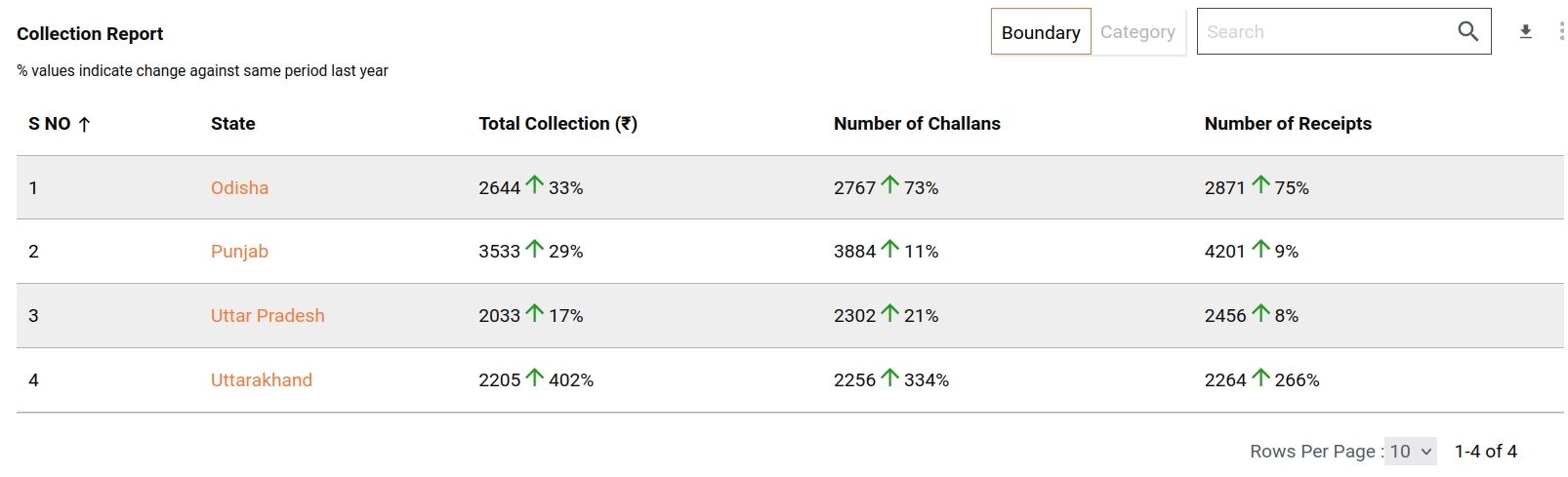1568x477 pixels.
Task: Sort by Total Collection column header
Action: click(x=557, y=124)
